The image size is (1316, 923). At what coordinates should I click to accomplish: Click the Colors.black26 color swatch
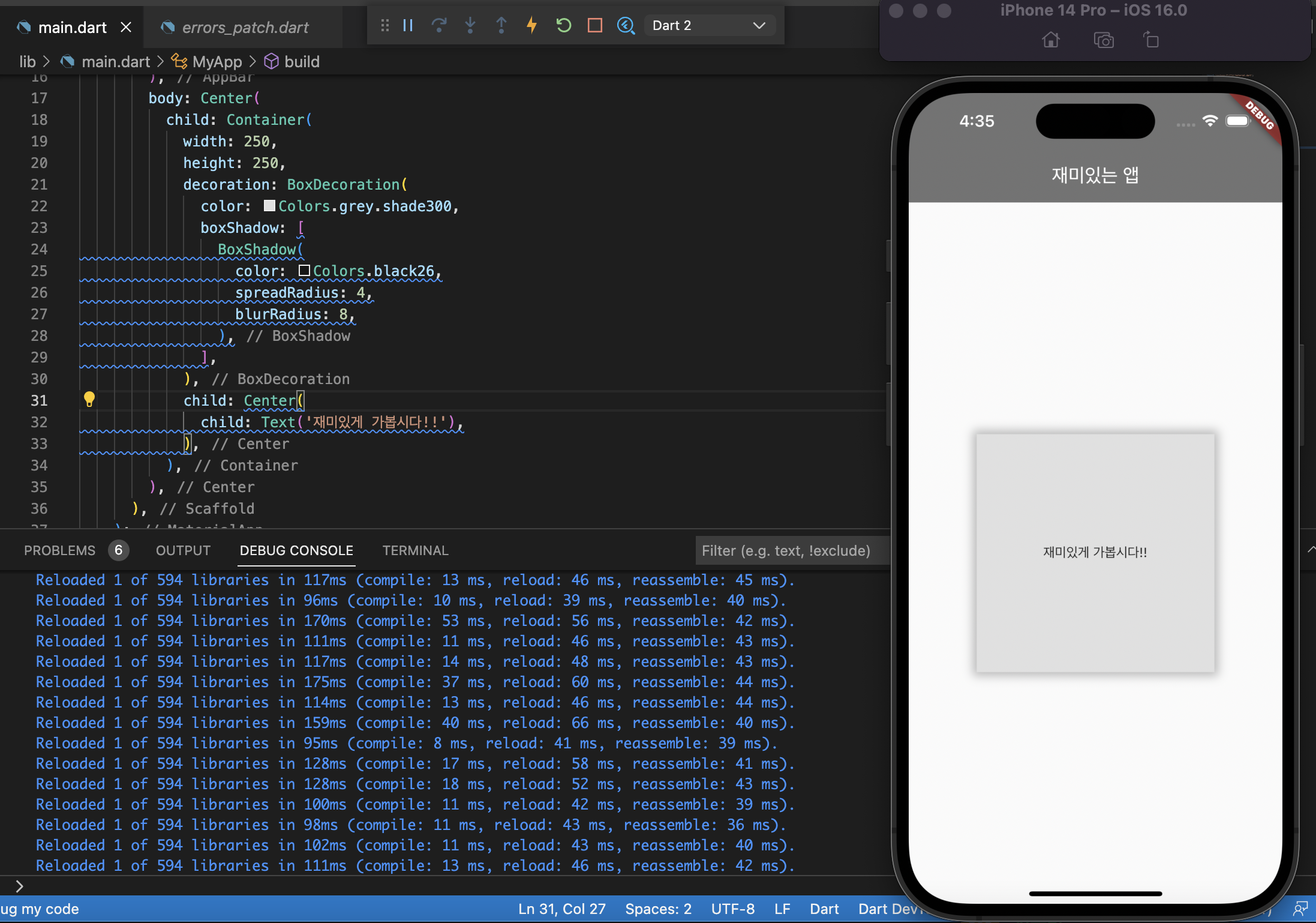click(x=304, y=271)
